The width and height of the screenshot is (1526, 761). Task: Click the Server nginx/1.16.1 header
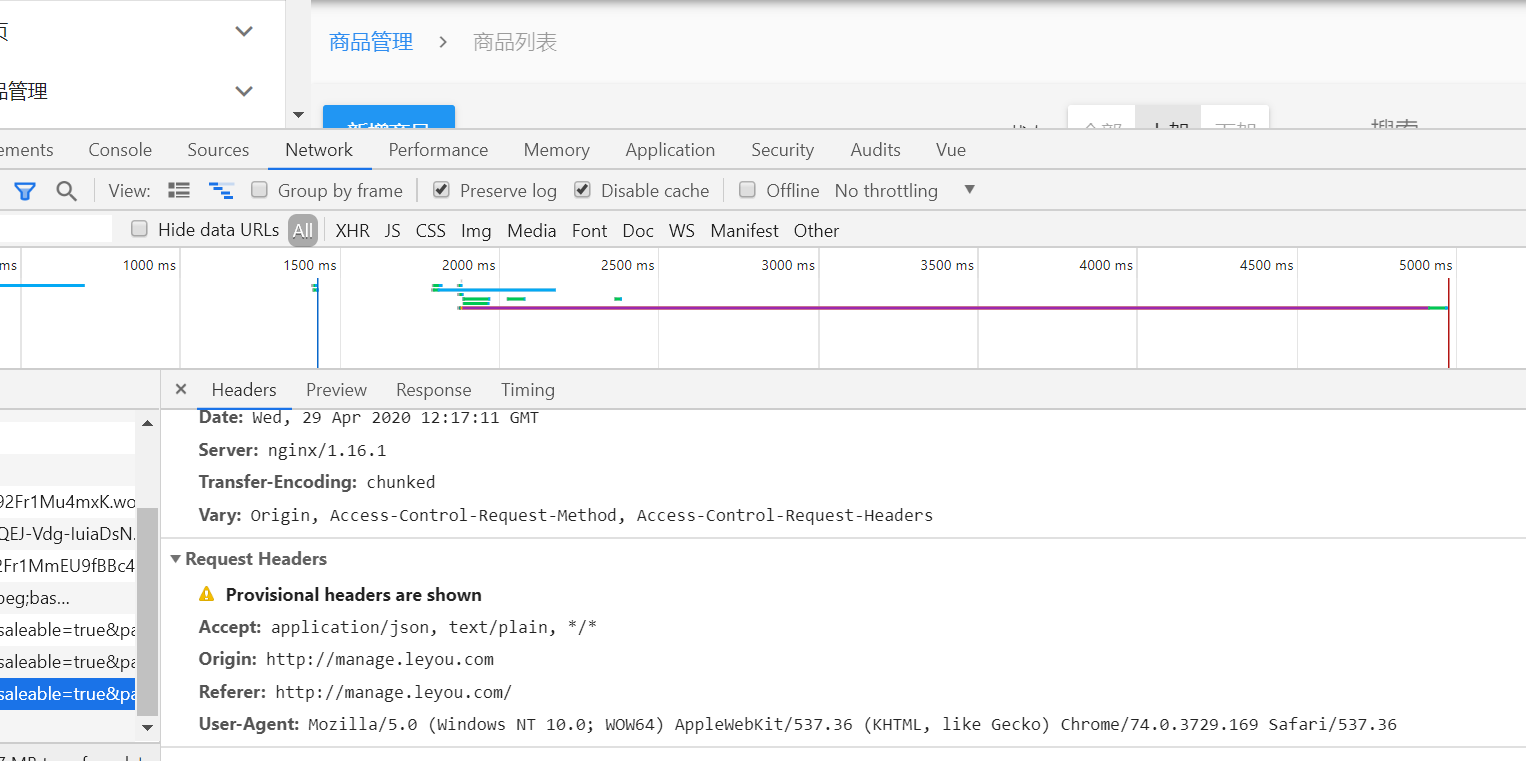pos(292,450)
